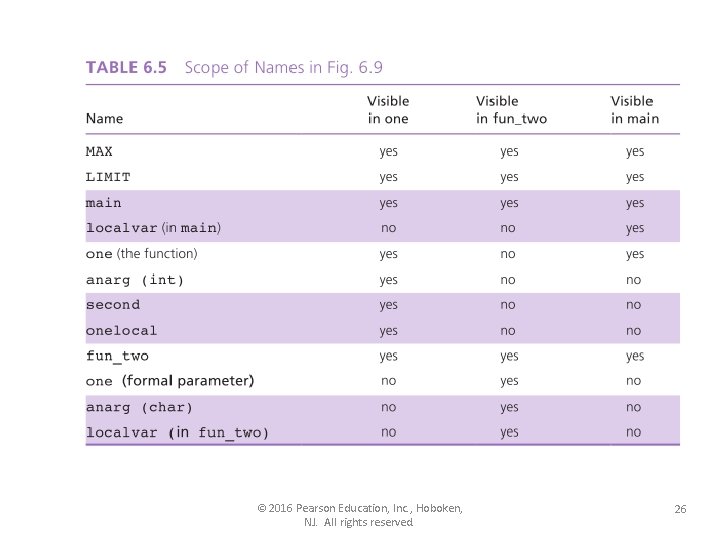Click the anarg (int) row label
720x540 pixels.
(x=135, y=280)
